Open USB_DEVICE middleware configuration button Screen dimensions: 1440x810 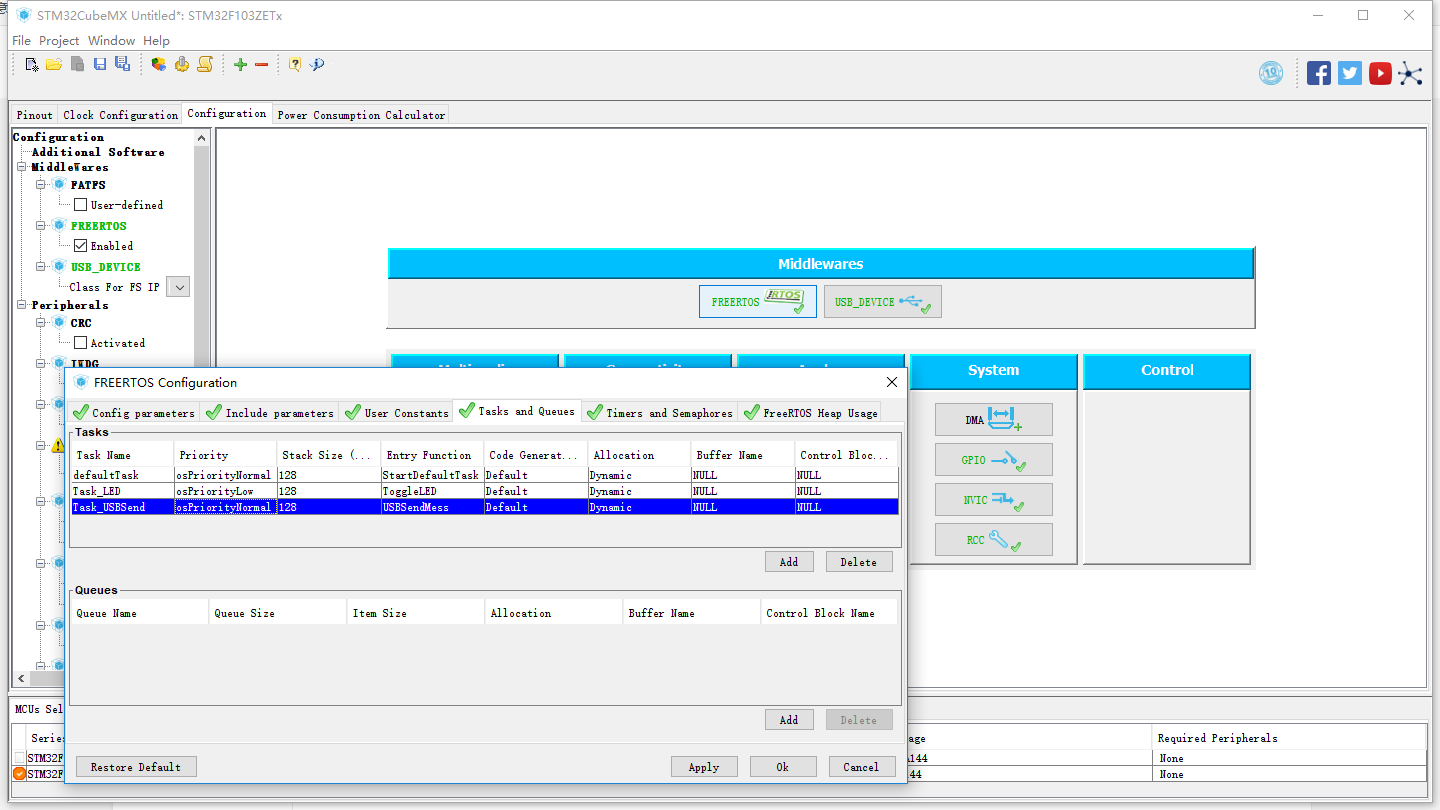point(883,302)
